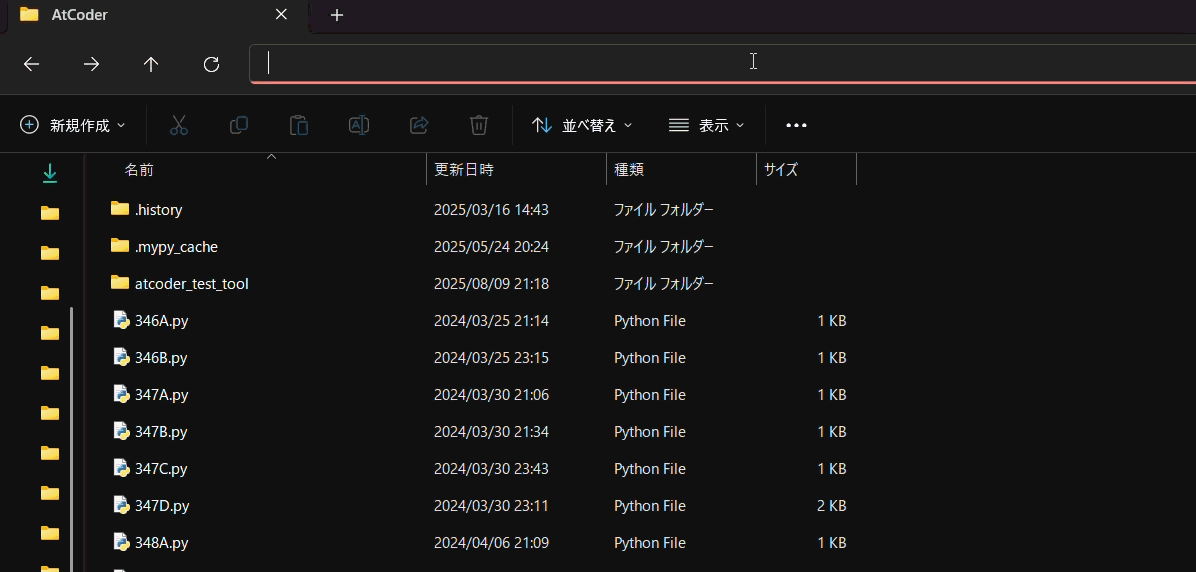The height and width of the screenshot is (572, 1196).
Task: Click the Copy icon
Action: 239,125
